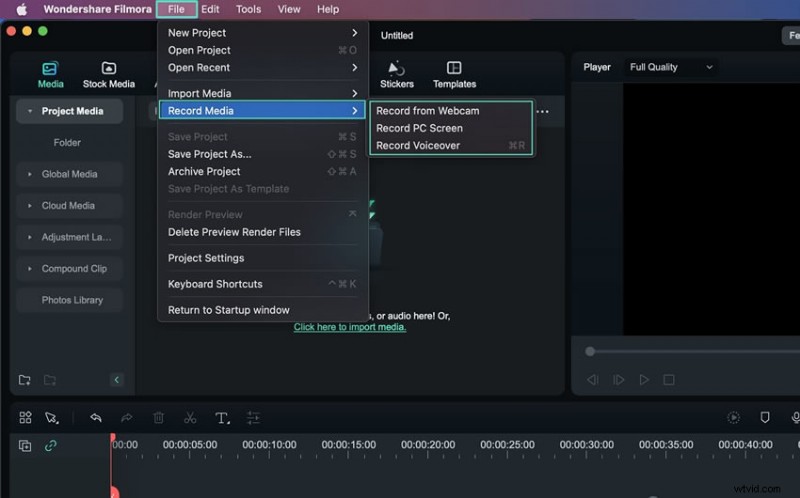Viewport: 800px width, 498px height.
Task: Open the Open Recent submenu
Action: [x=262, y=67]
